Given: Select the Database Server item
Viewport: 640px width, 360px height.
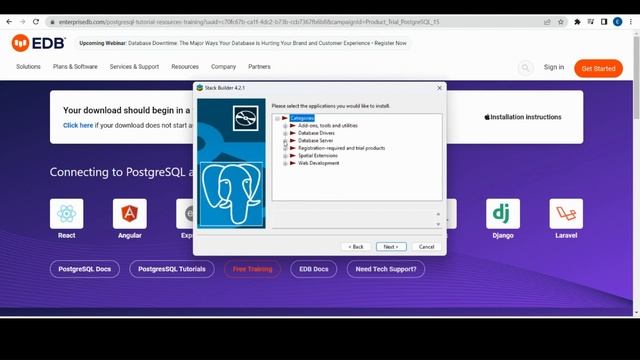Looking at the screenshot, I should click(316, 140).
